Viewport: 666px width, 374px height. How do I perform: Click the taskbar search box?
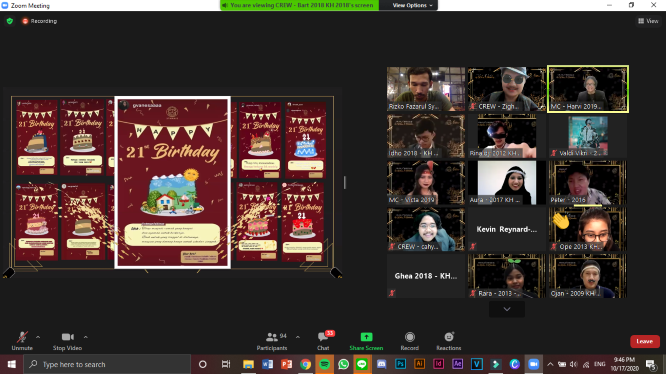[x=107, y=364]
